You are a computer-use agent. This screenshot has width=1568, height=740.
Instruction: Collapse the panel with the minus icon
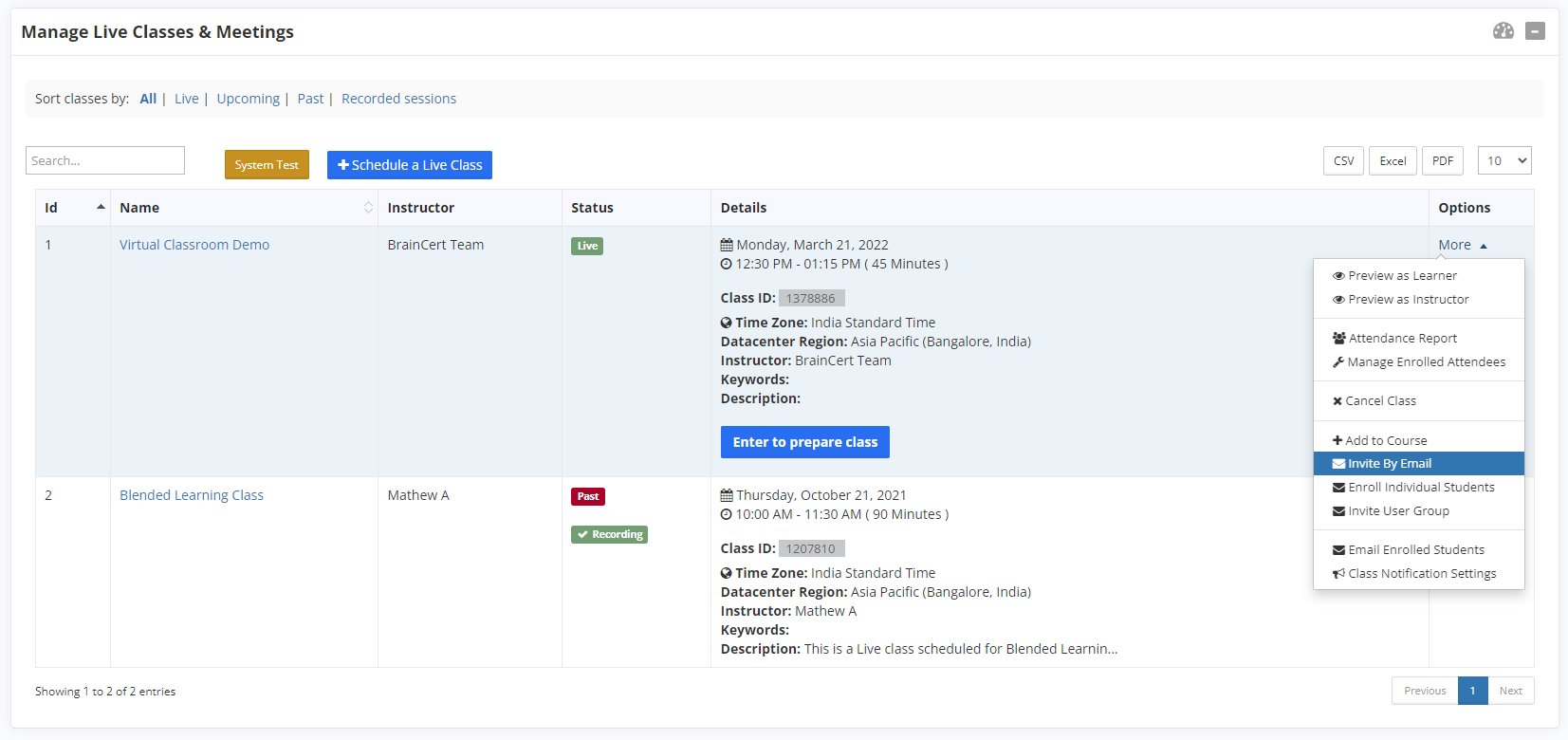point(1535,31)
